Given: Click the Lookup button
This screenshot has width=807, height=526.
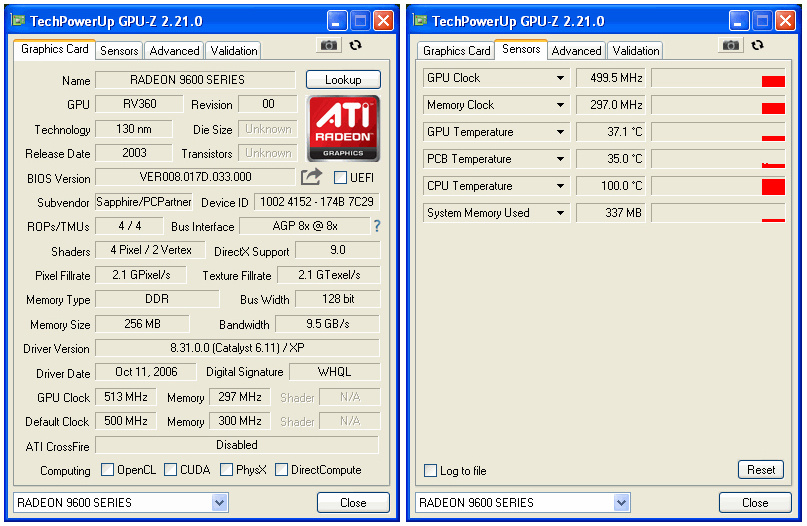Looking at the screenshot, I should (343, 80).
